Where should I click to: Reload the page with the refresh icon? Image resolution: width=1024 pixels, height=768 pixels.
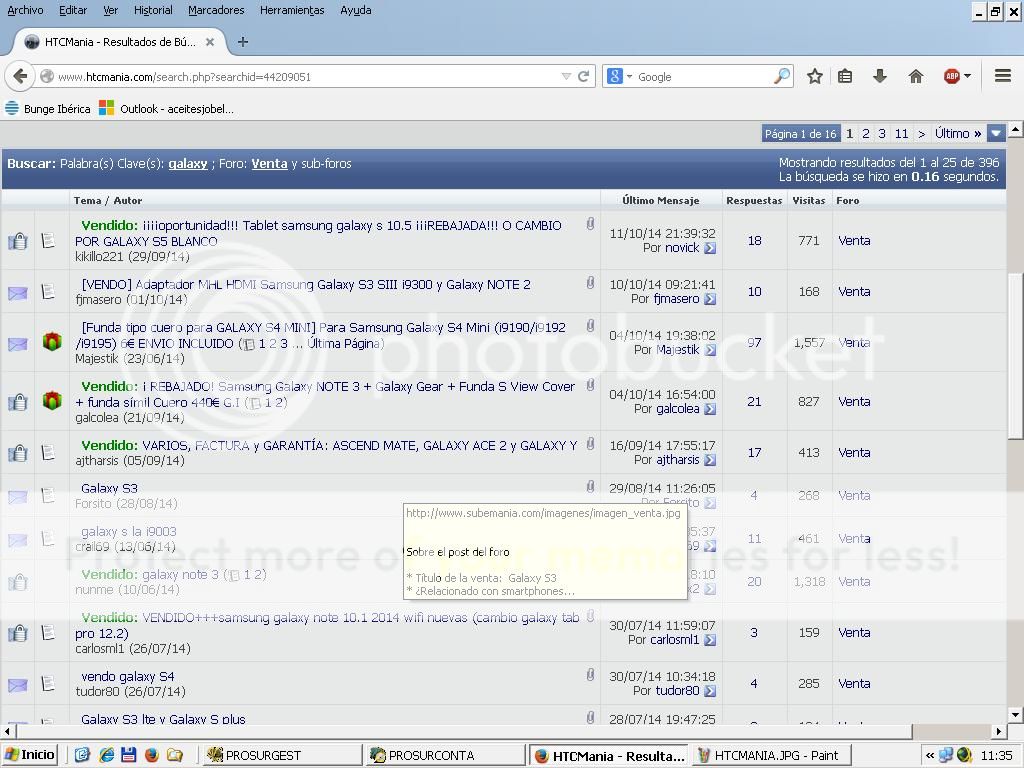pos(583,76)
